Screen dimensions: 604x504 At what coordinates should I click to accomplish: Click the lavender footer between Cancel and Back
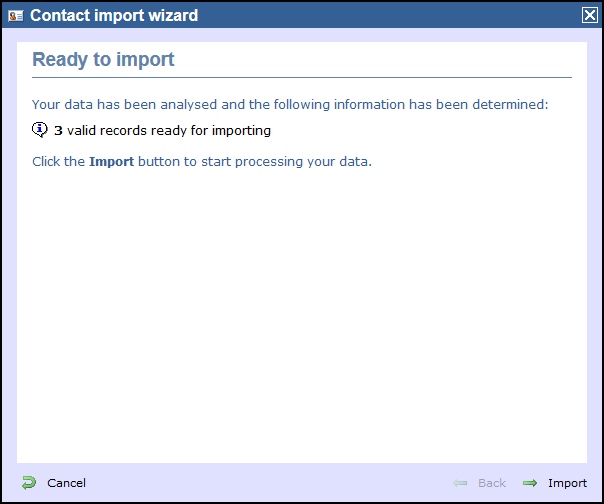pyautogui.click(x=270, y=483)
